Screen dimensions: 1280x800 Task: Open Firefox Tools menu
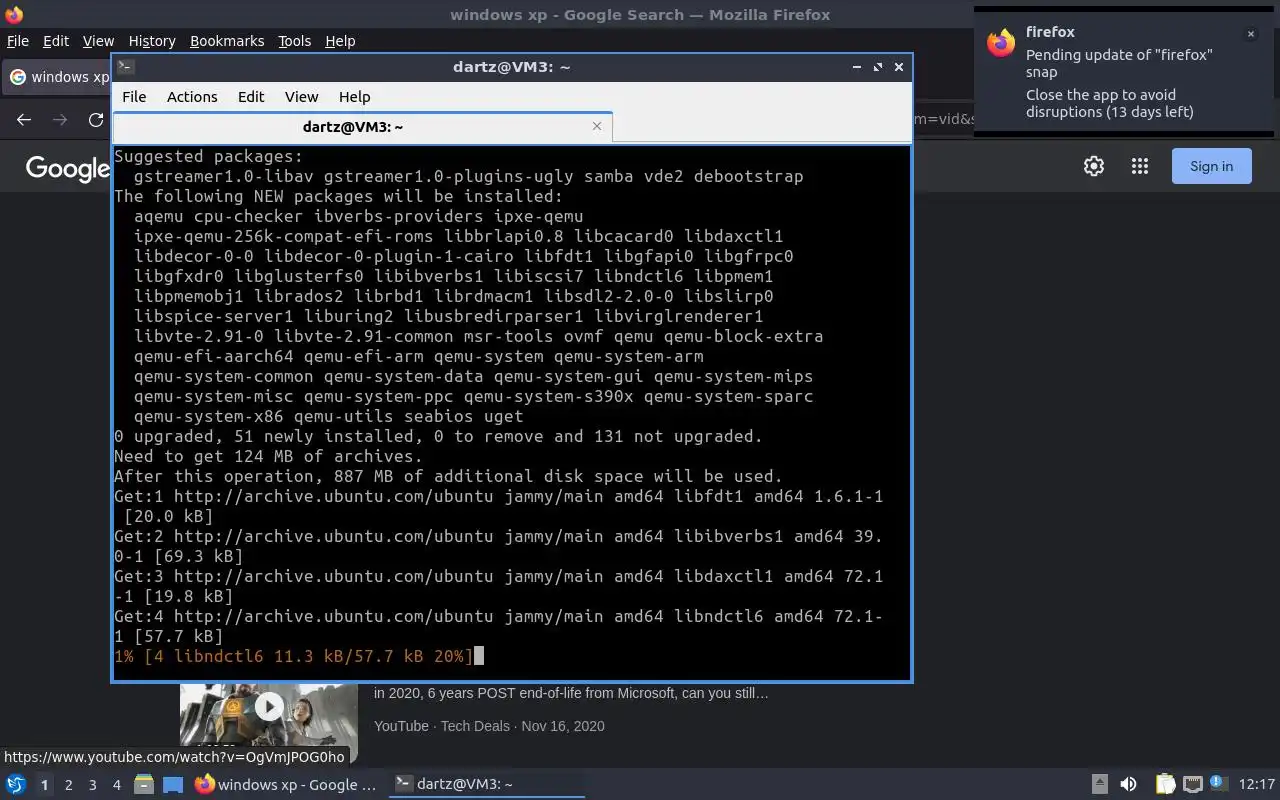point(294,41)
